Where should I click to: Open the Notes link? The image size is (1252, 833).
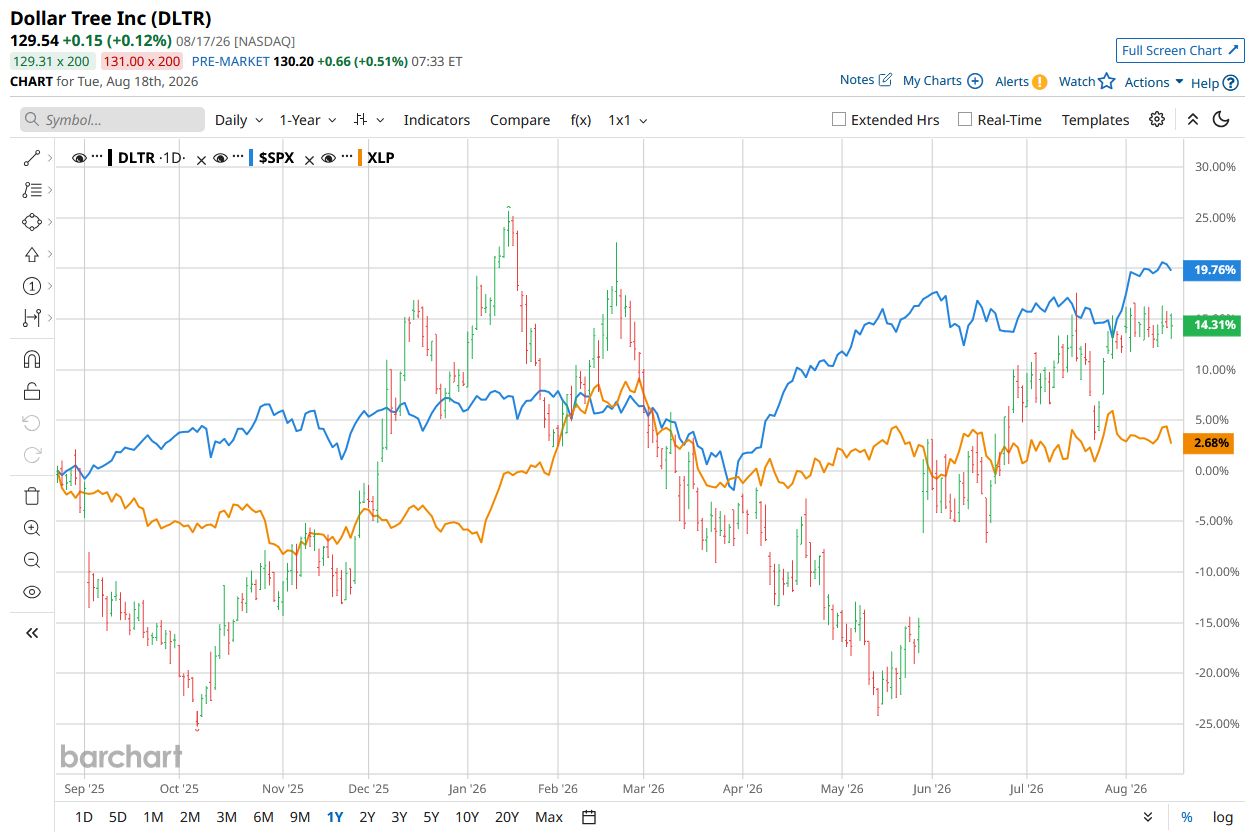pos(866,80)
